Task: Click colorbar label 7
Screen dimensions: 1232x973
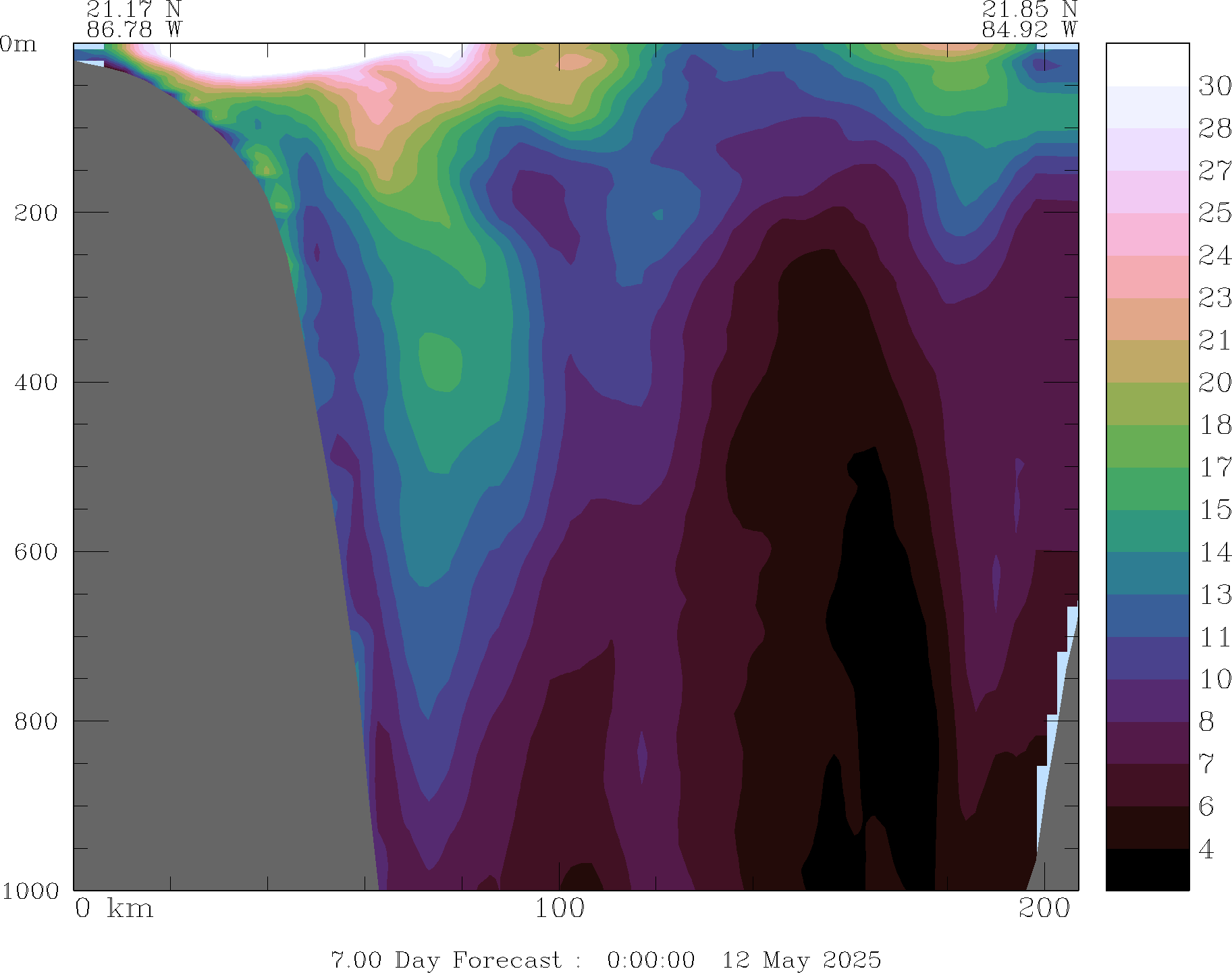Action: click(x=1206, y=764)
